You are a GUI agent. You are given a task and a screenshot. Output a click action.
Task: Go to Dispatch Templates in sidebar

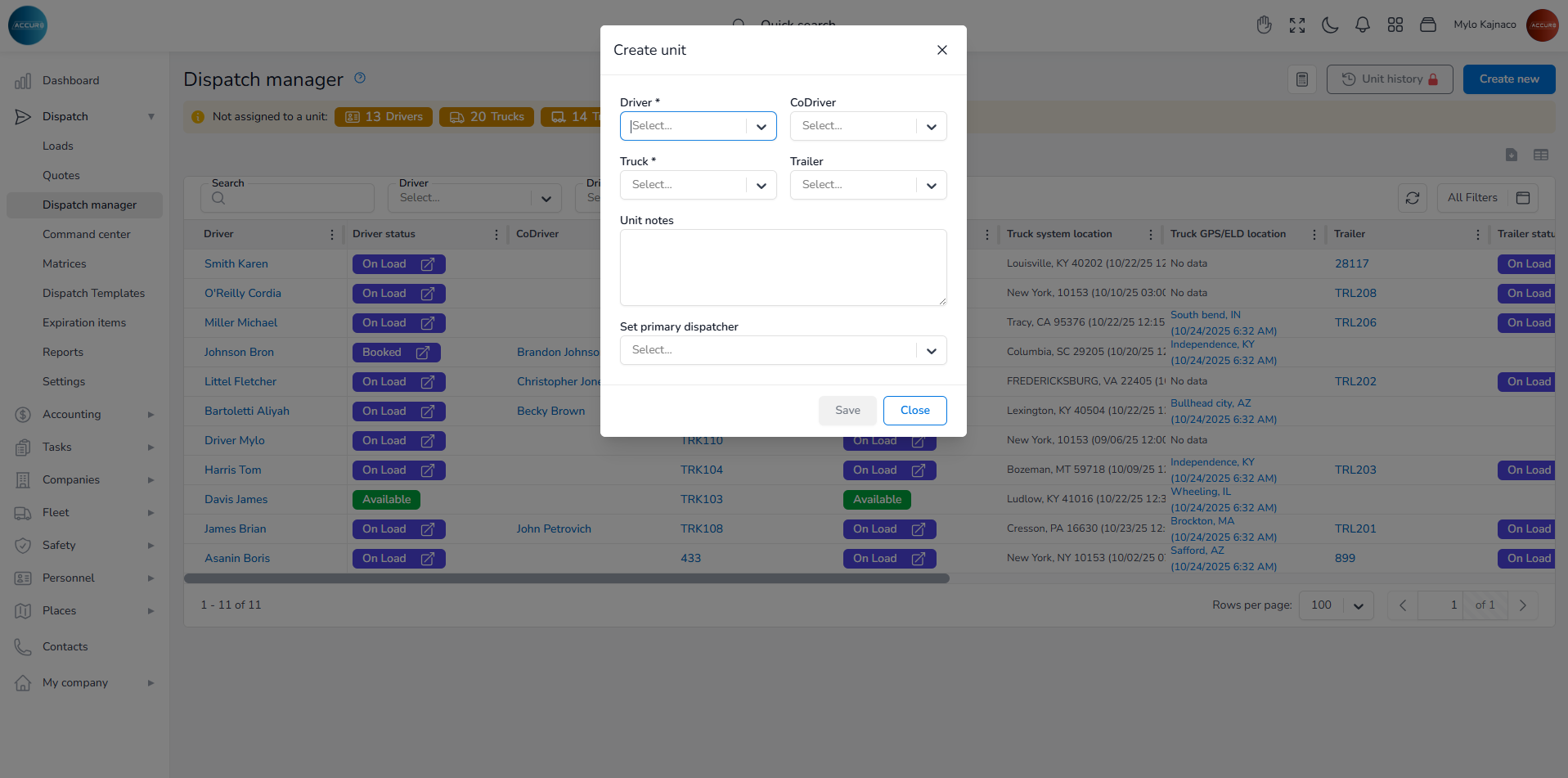[x=93, y=293]
